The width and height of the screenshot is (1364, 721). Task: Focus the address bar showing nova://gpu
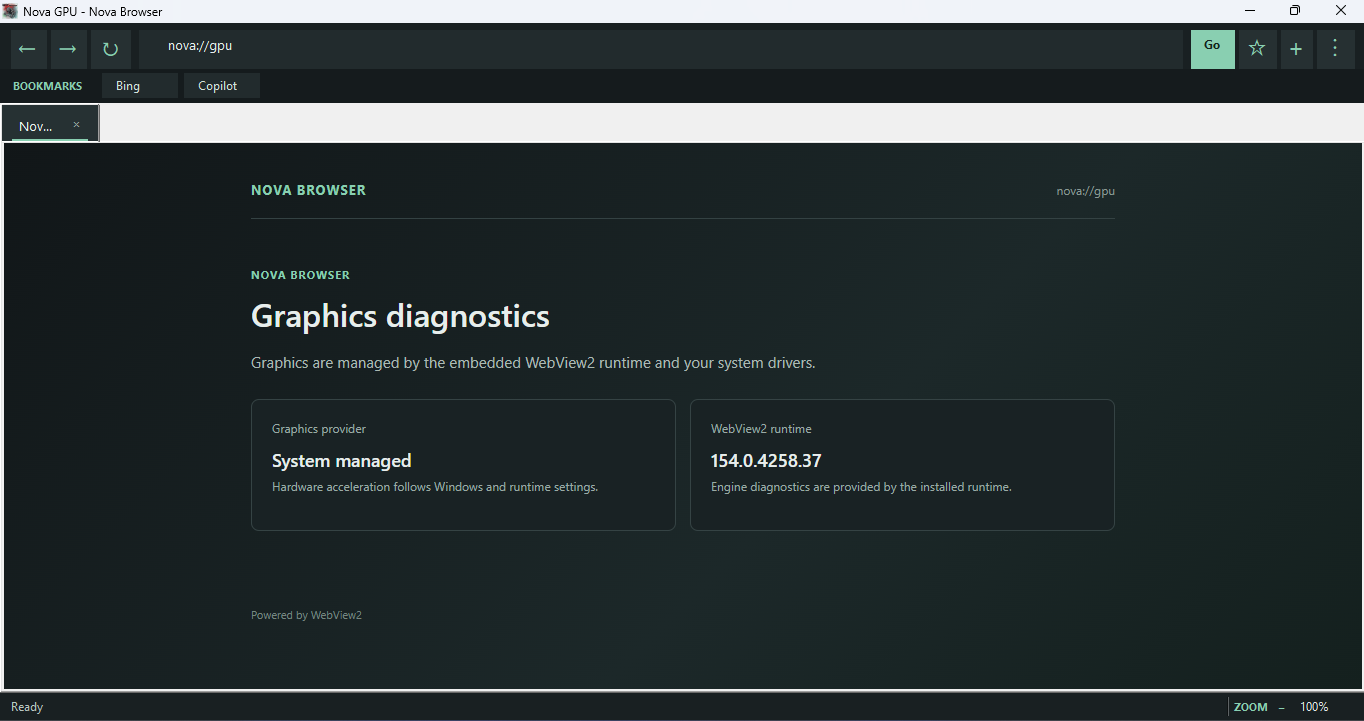(x=661, y=49)
